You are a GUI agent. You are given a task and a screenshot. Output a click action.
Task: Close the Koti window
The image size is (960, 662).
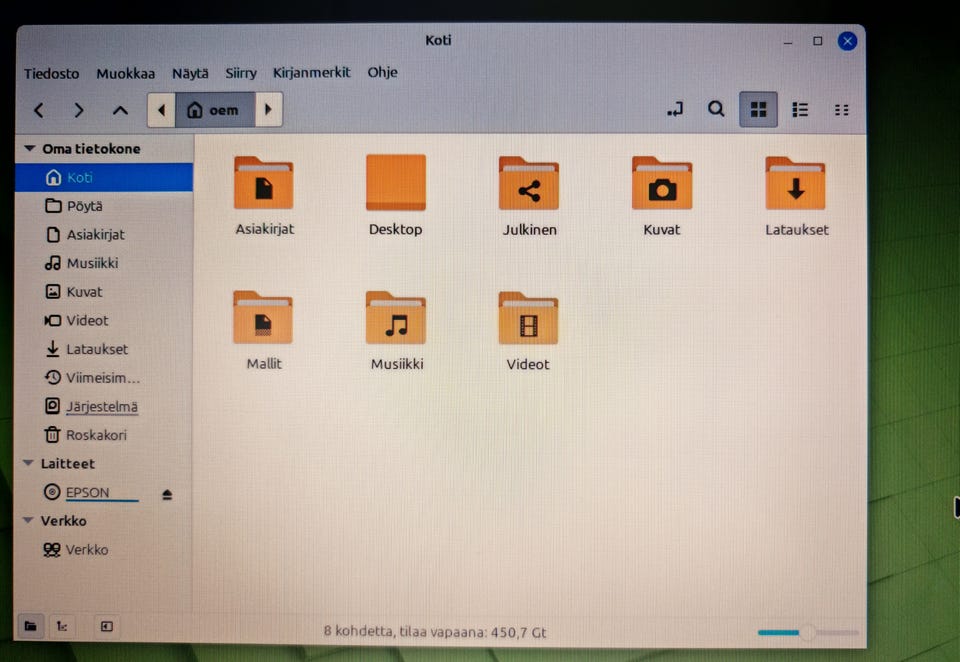point(847,41)
